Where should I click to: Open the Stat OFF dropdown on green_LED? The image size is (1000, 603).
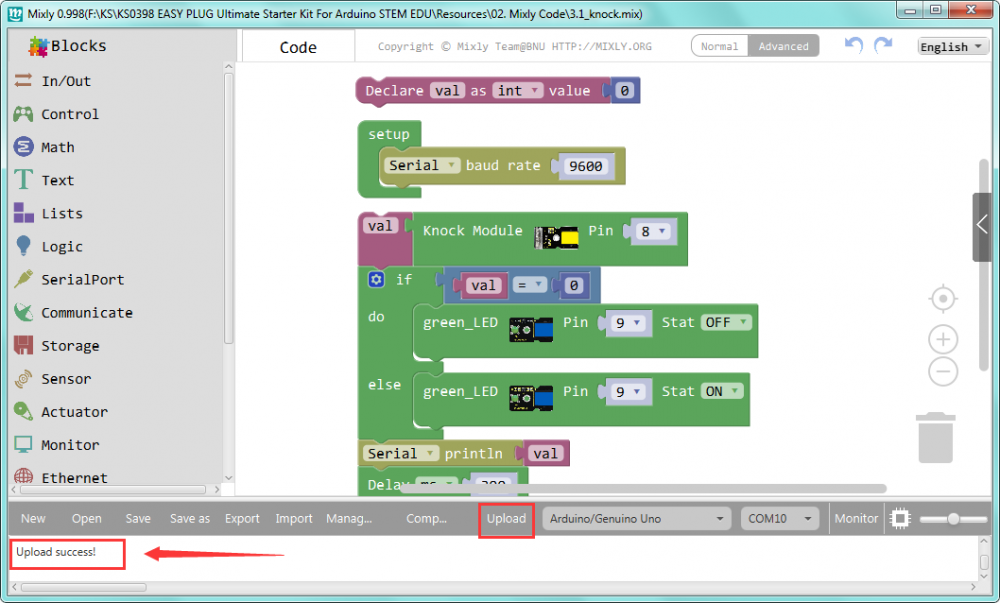pos(725,323)
